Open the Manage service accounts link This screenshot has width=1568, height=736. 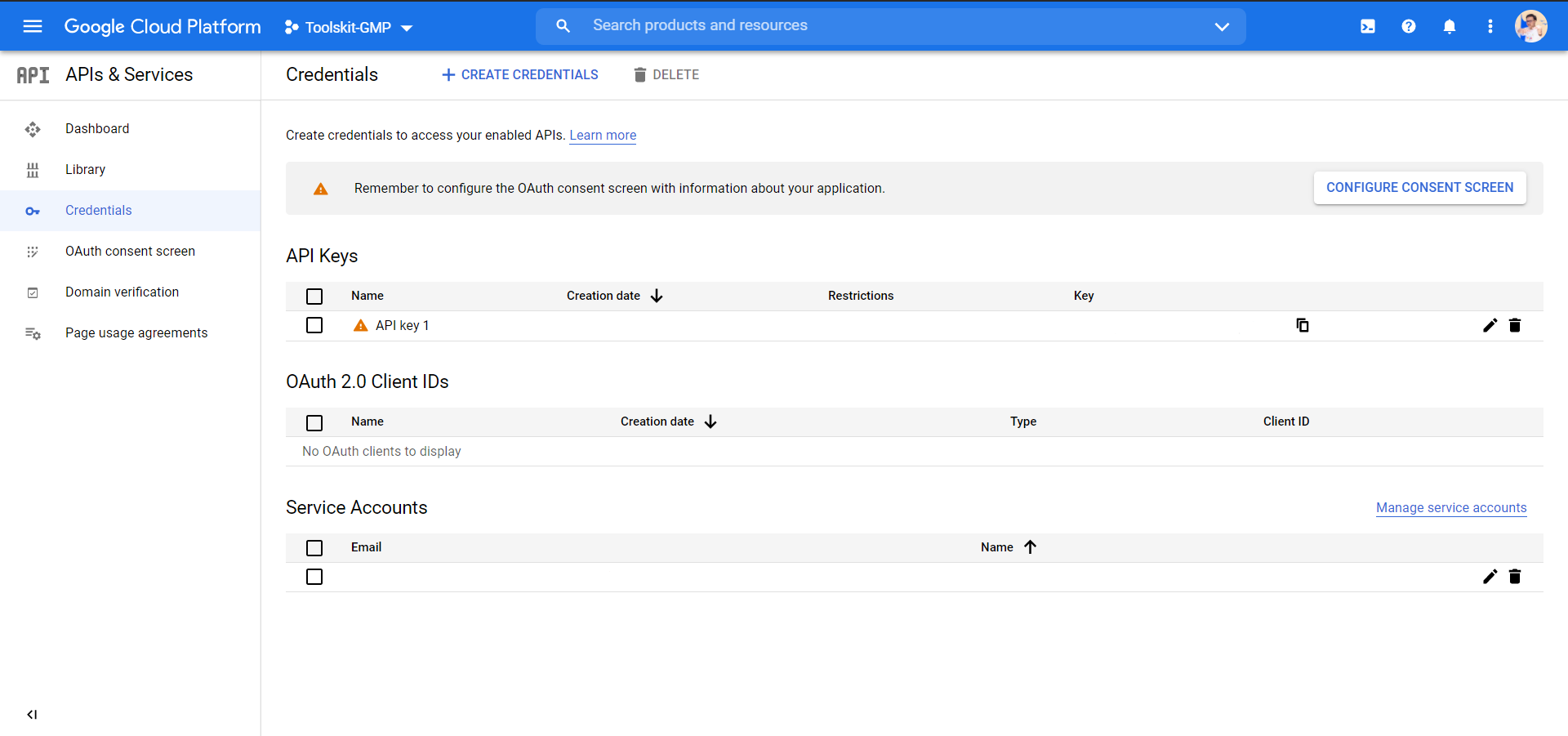pos(1450,507)
